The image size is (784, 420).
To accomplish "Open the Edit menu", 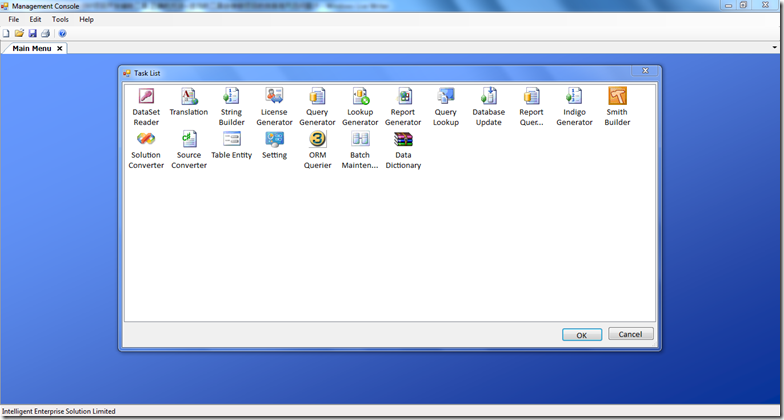I will (x=35, y=20).
